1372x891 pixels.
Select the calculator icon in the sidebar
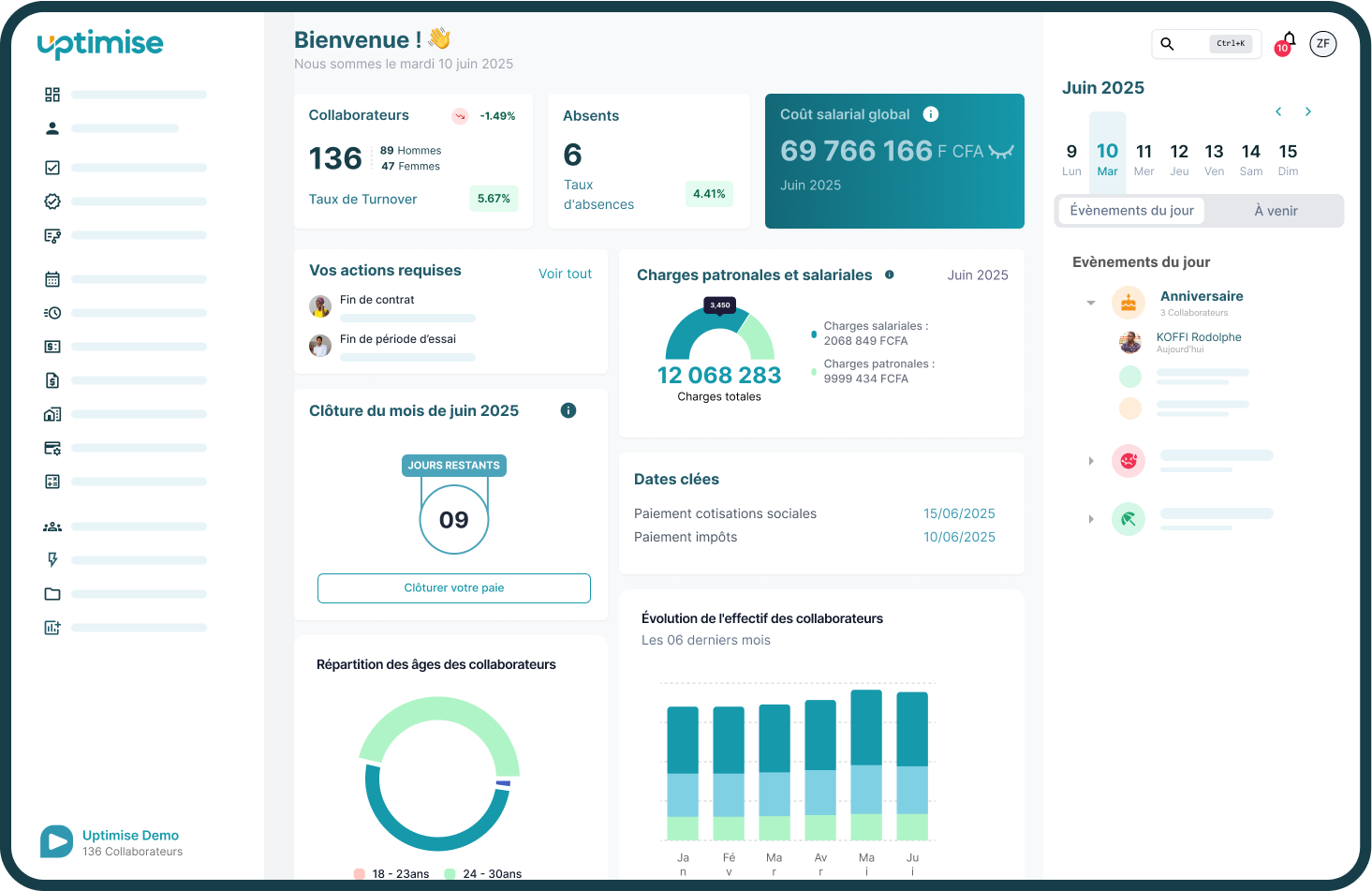pos(52,481)
